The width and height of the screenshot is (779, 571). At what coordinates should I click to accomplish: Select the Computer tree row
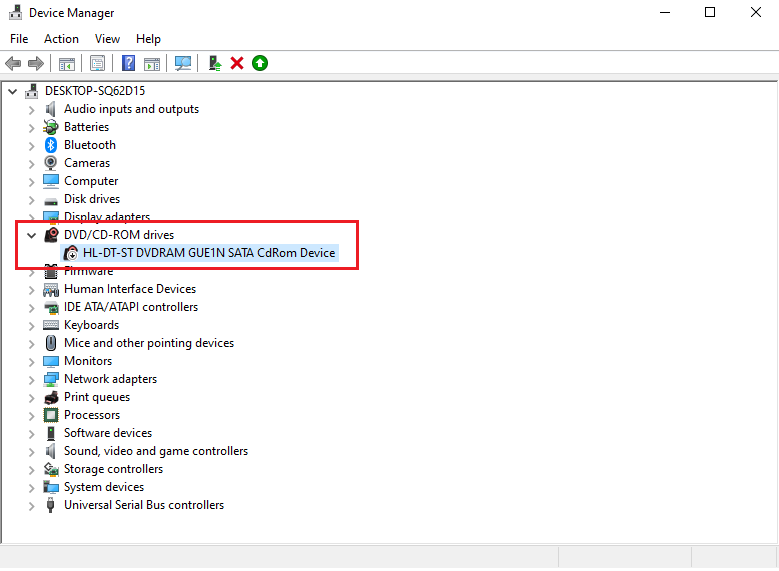pos(91,181)
